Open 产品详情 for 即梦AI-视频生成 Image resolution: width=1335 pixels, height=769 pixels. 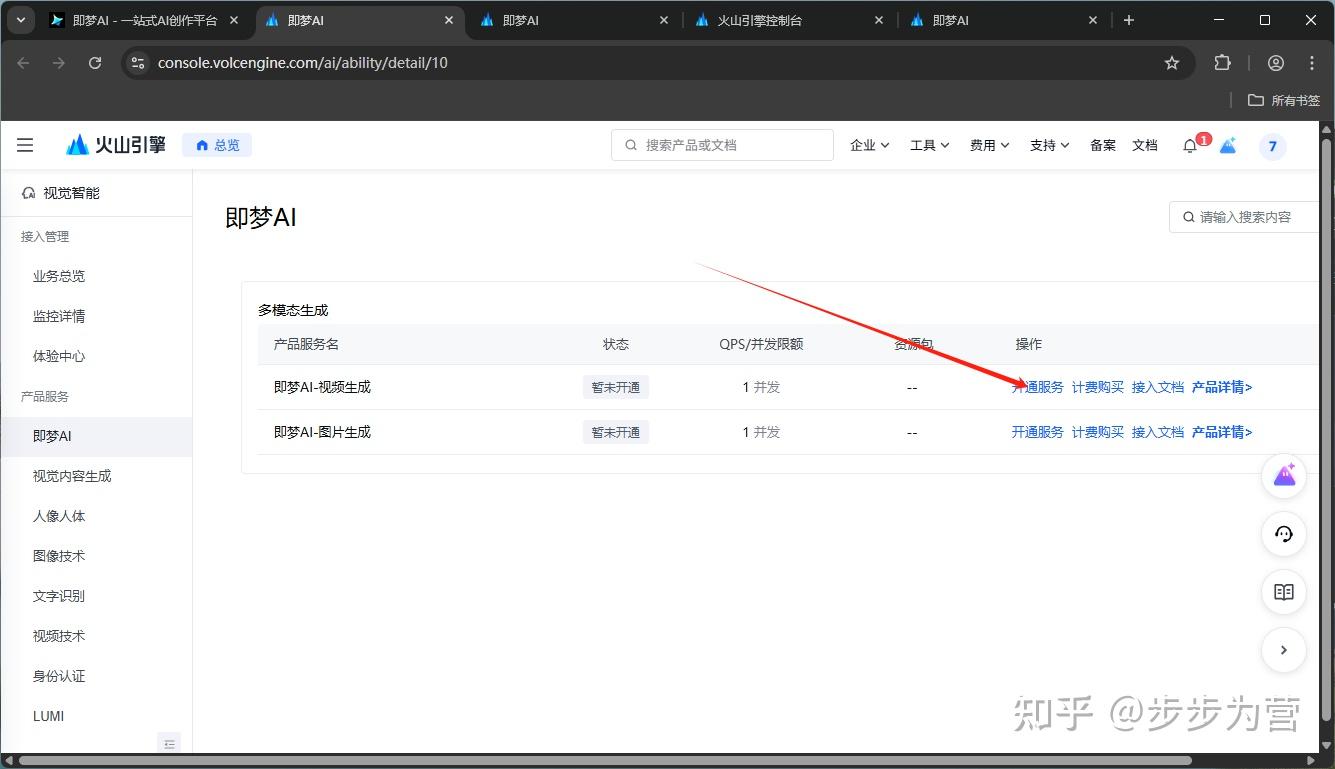1222,387
